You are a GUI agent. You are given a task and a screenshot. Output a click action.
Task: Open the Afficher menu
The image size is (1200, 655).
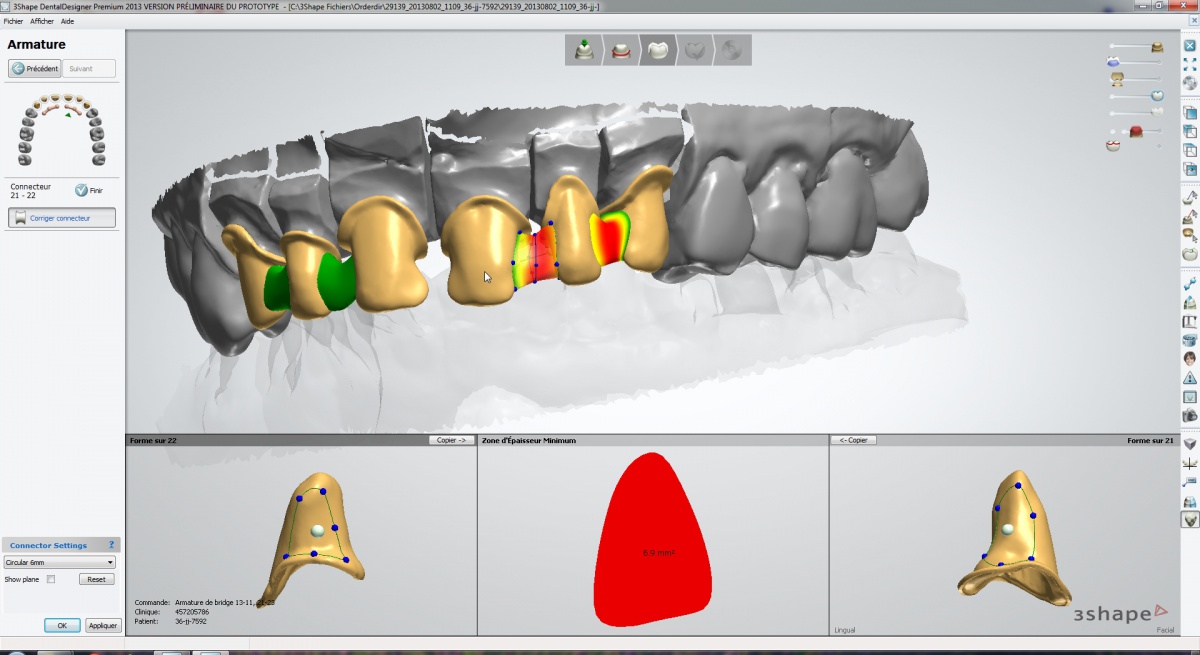pos(42,21)
